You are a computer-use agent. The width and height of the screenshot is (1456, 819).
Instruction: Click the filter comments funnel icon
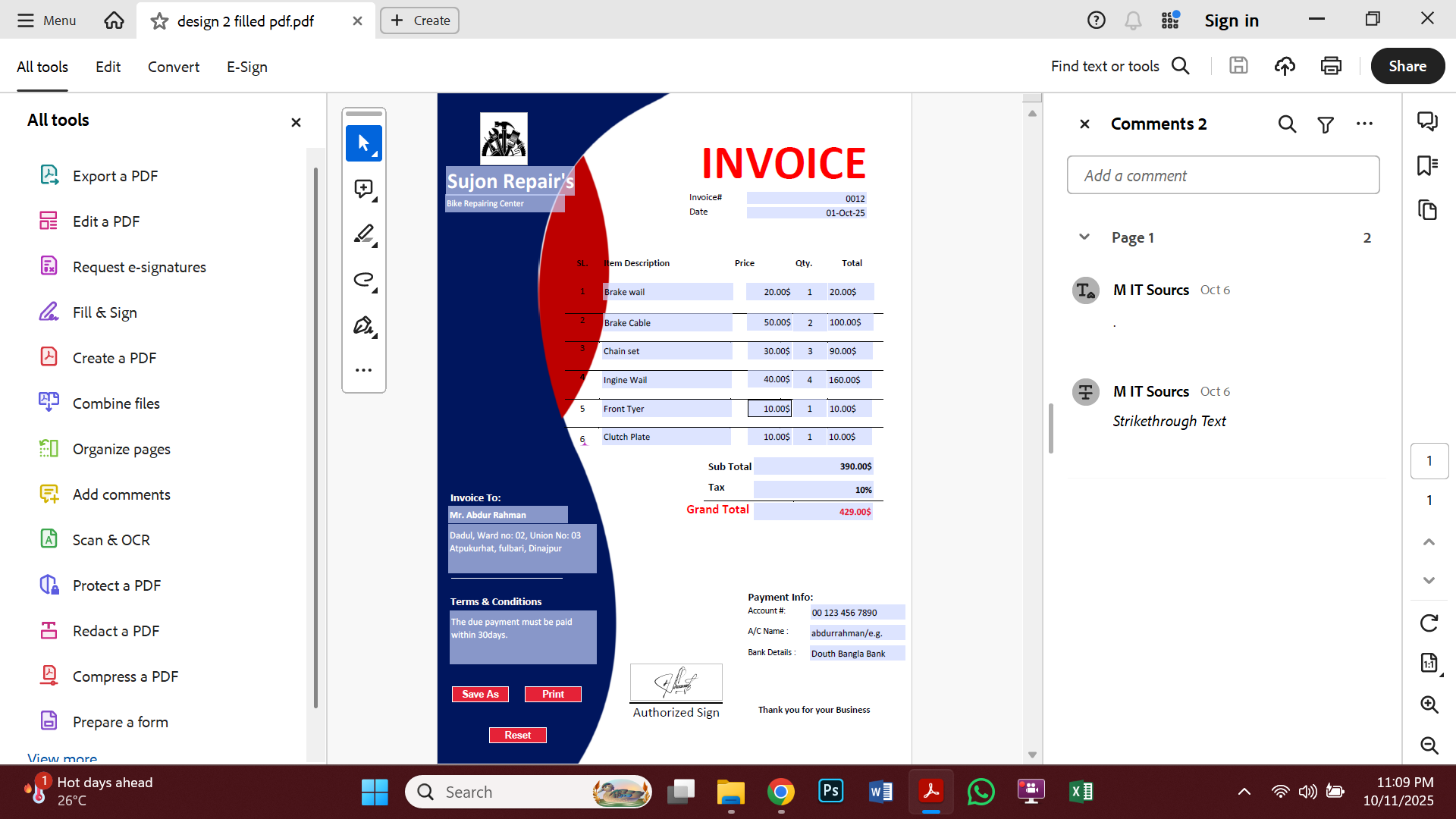click(1325, 124)
